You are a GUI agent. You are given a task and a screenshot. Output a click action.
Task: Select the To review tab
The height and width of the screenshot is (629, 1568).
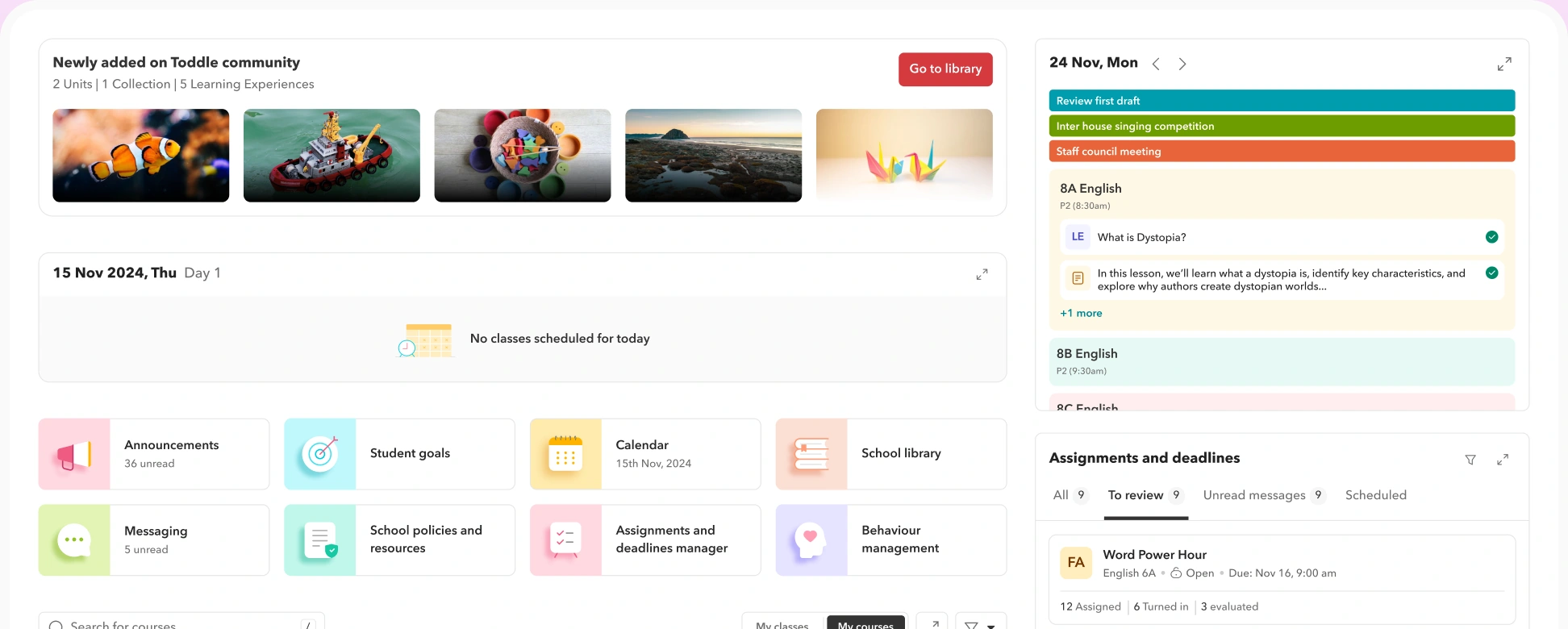point(1145,495)
